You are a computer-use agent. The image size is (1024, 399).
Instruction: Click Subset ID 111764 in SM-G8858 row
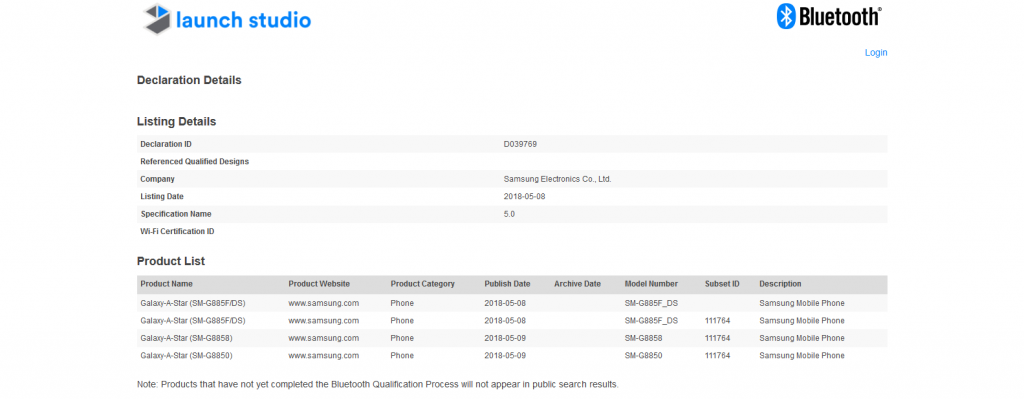click(718, 338)
